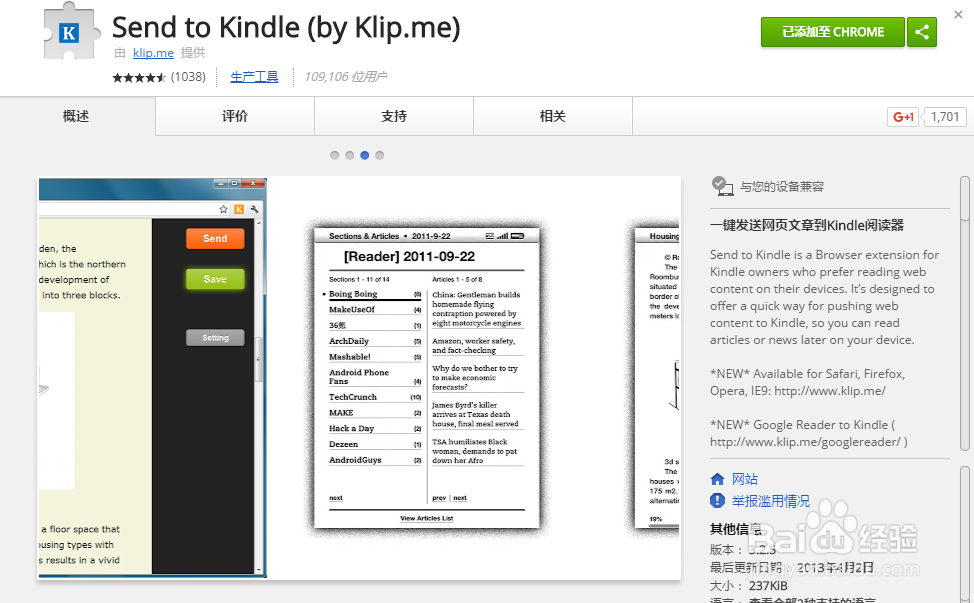Click the 大小: 237KiB text

point(749,586)
